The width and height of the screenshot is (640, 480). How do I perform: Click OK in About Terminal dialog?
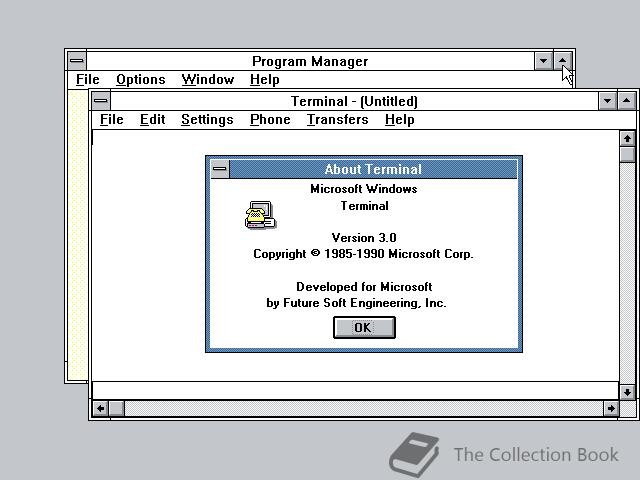point(364,327)
